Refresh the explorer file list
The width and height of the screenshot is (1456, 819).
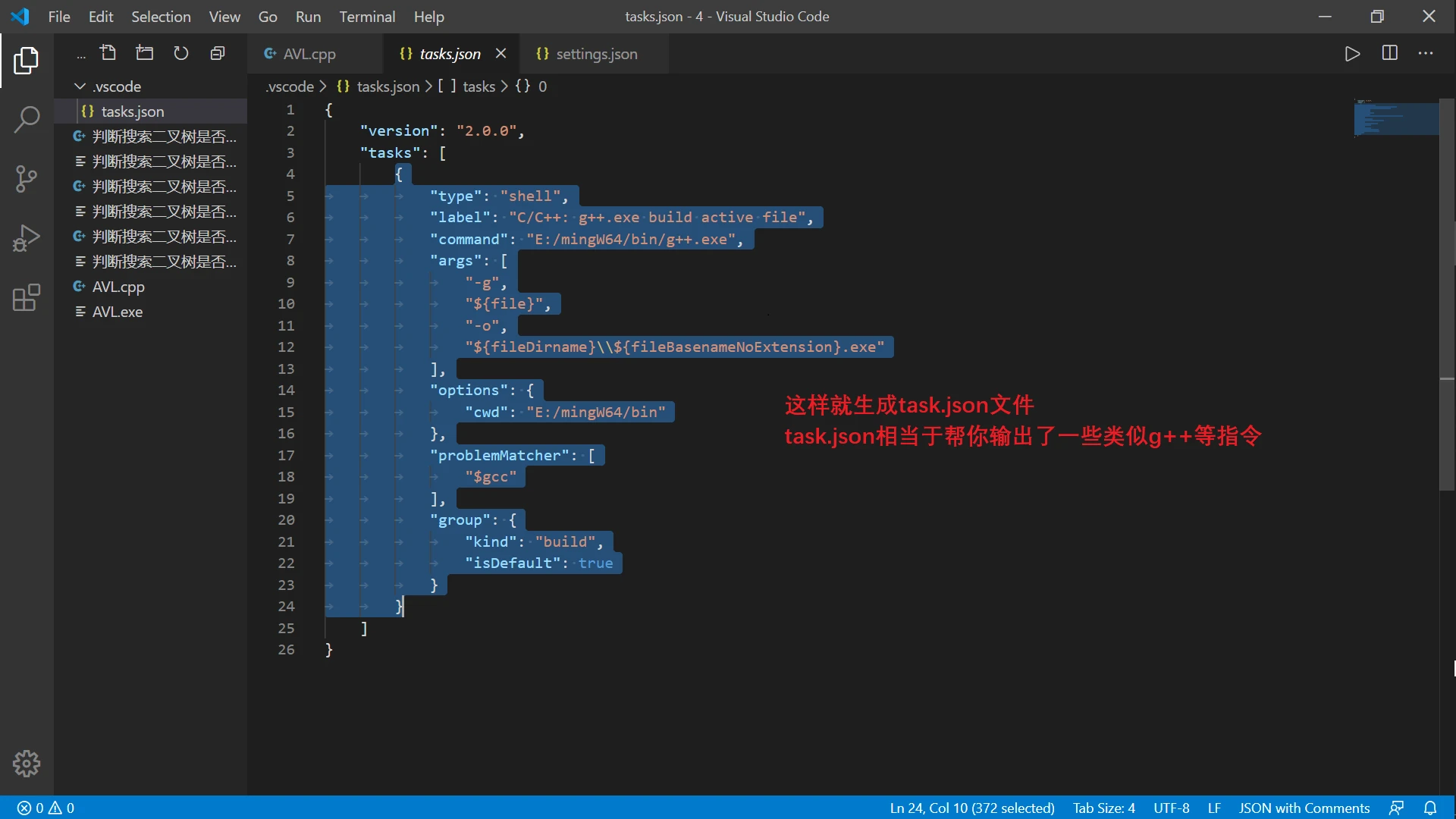click(x=180, y=53)
